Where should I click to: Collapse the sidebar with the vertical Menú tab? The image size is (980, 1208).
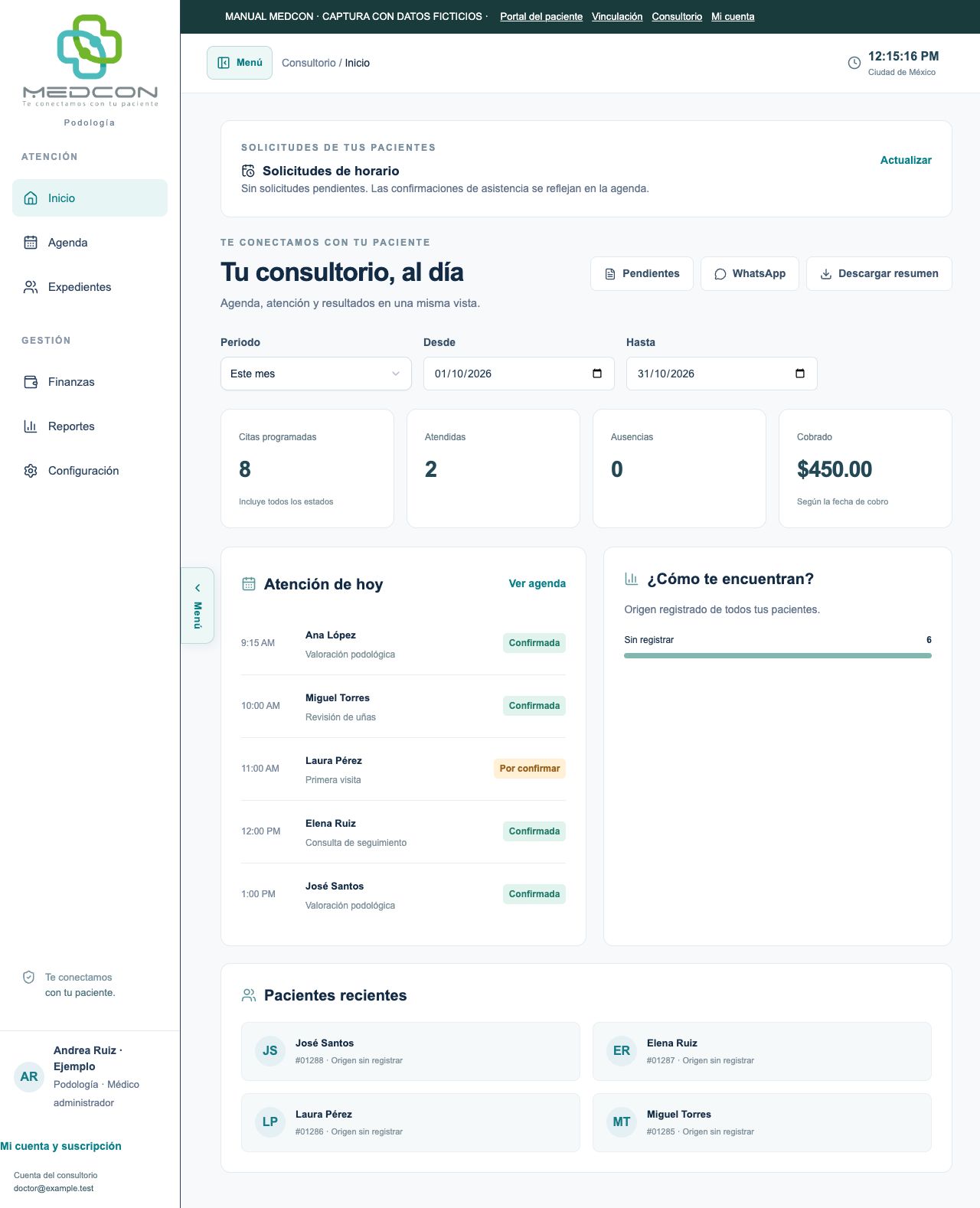[x=198, y=605]
